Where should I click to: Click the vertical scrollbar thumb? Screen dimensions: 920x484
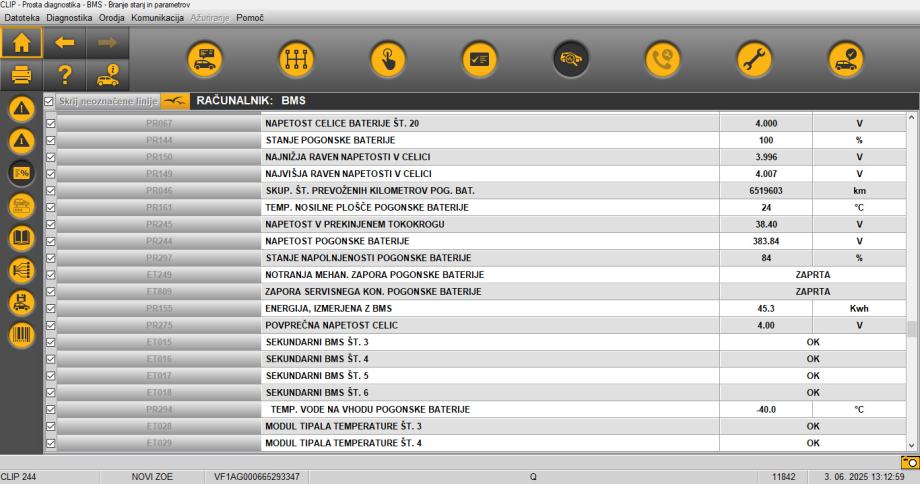pos(911,329)
